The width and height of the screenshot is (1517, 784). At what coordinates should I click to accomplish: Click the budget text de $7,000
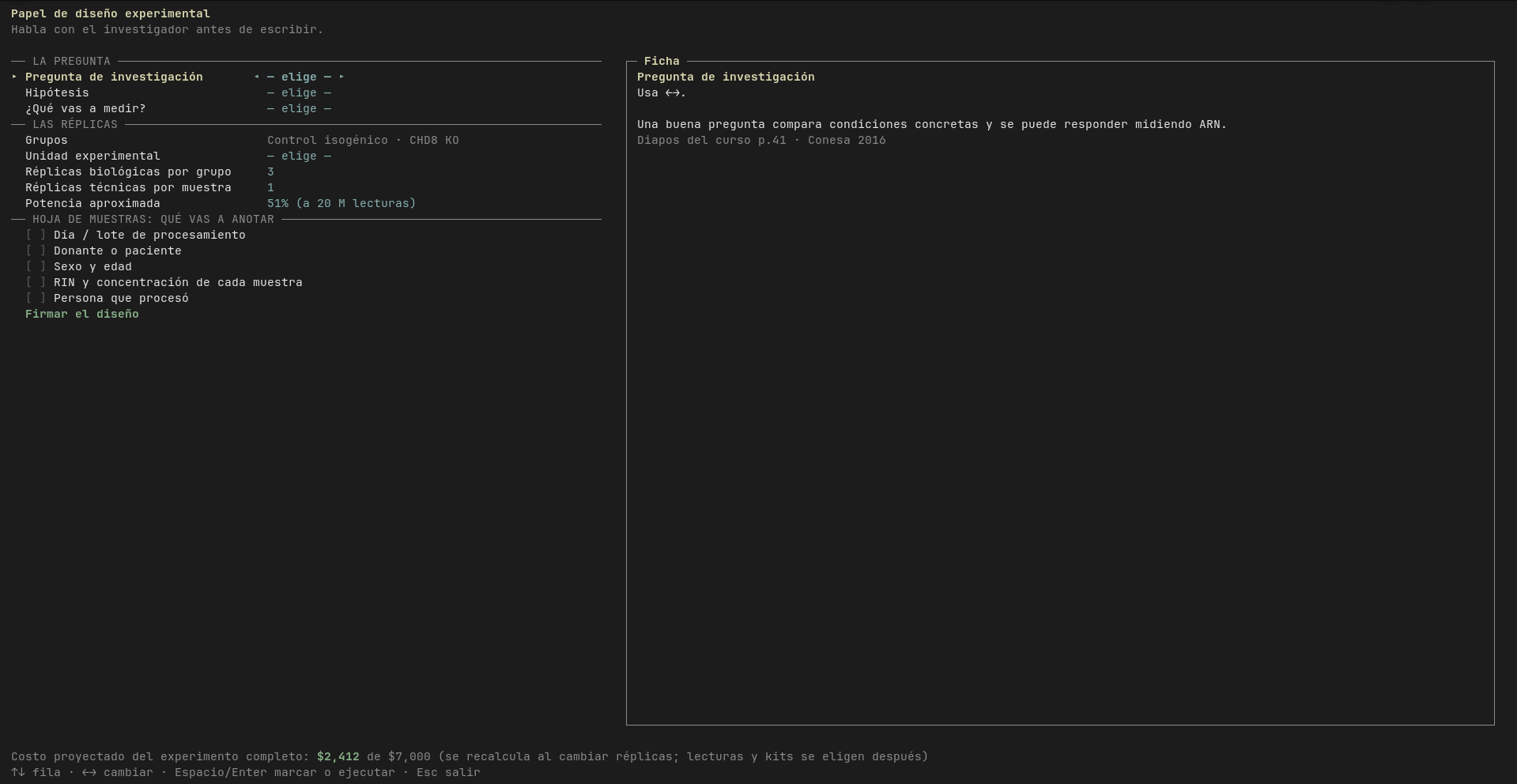pyautogui.click(x=398, y=756)
